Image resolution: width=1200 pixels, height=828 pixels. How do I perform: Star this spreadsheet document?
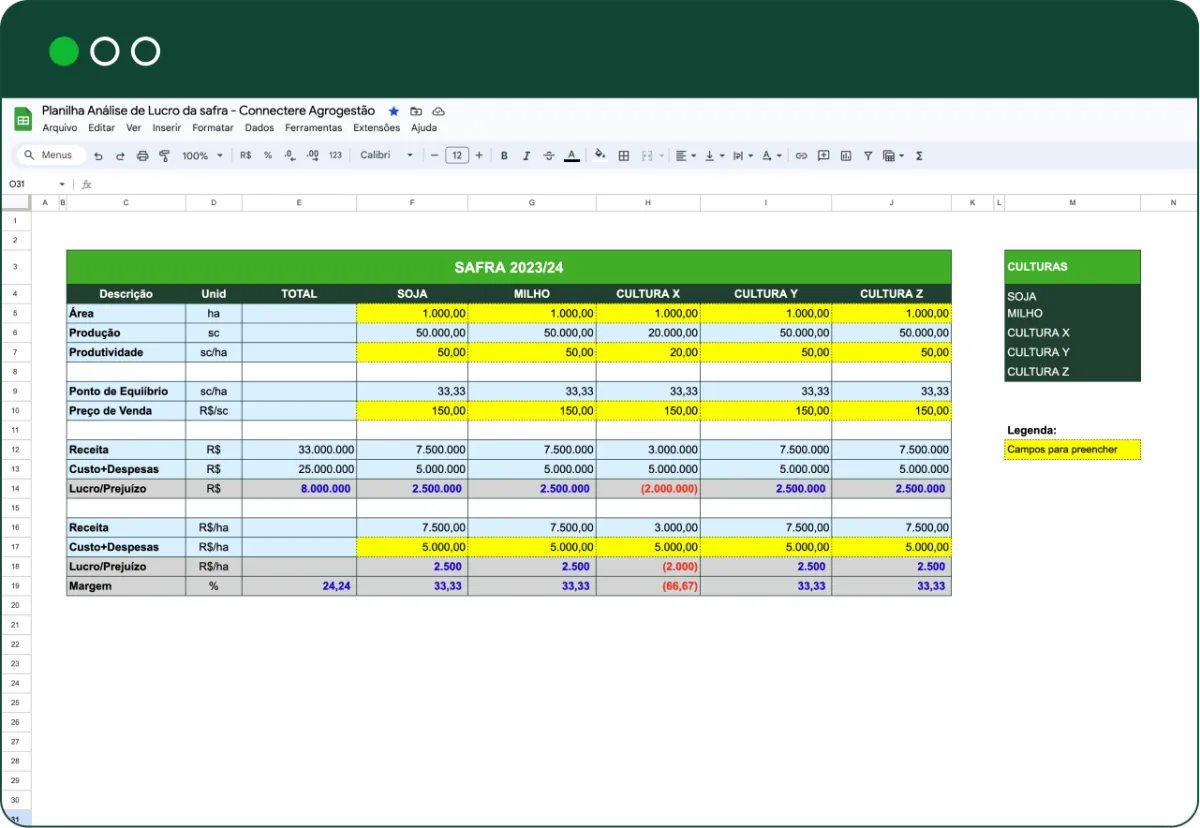coord(394,111)
